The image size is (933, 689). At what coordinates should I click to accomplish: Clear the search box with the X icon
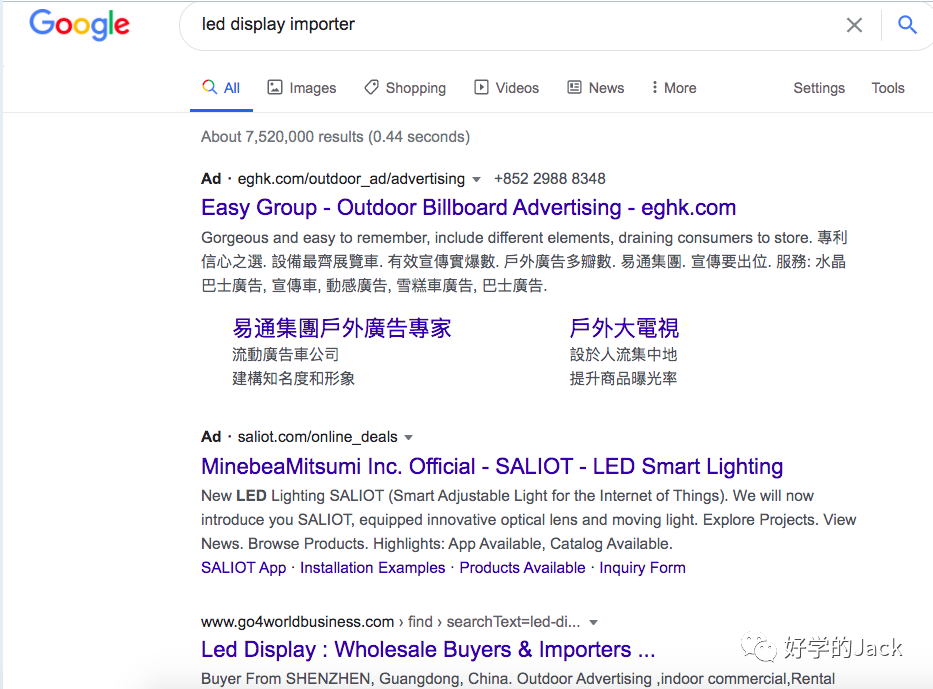coord(854,25)
